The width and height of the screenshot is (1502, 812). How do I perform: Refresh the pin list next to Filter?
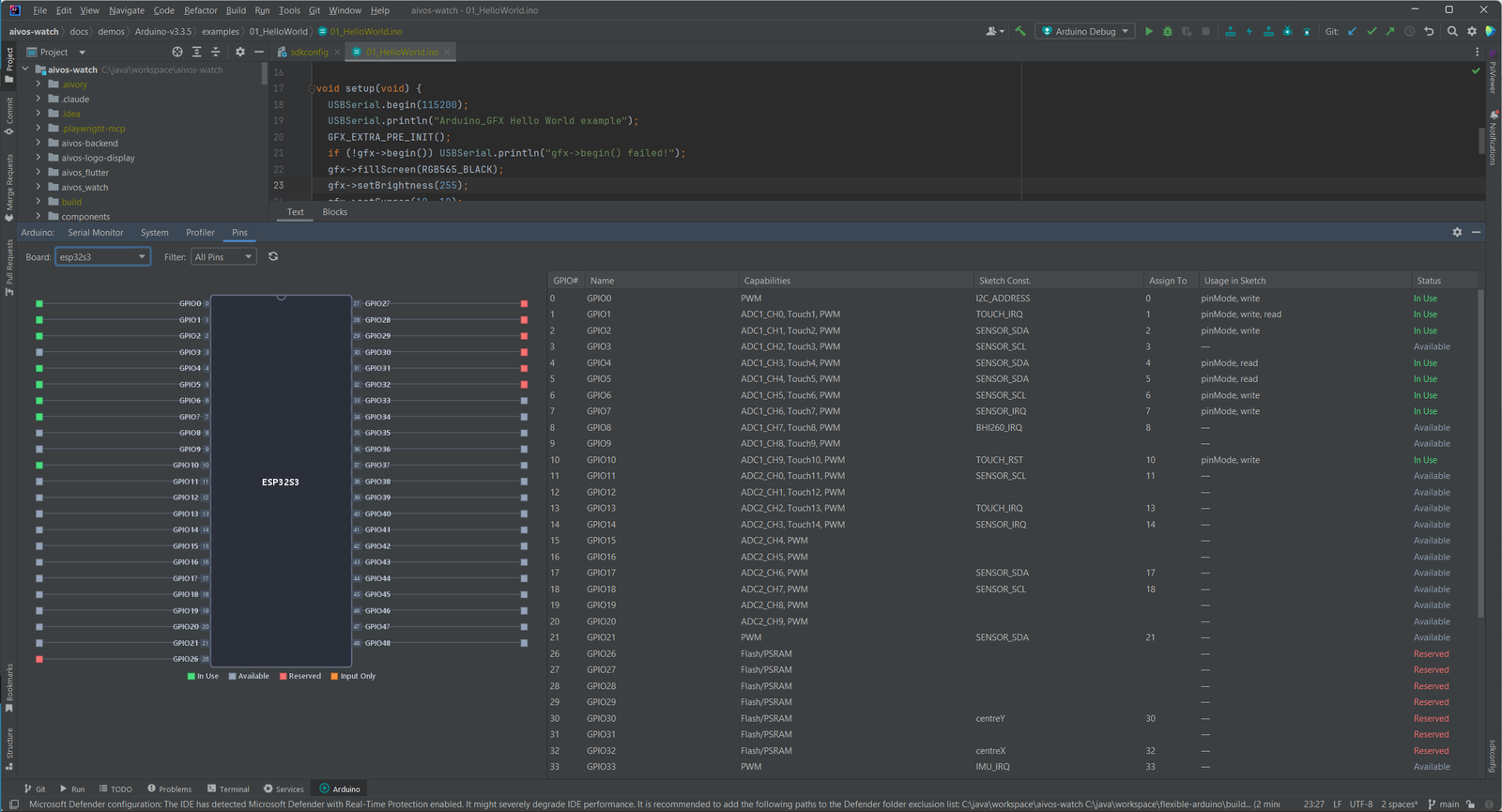(x=273, y=256)
